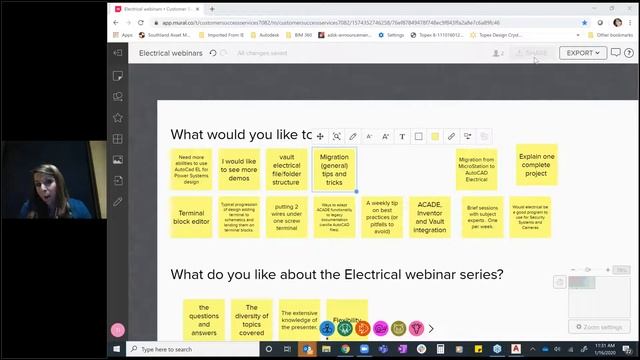Select the 'Explain one complete project' sticky note

coord(536,165)
